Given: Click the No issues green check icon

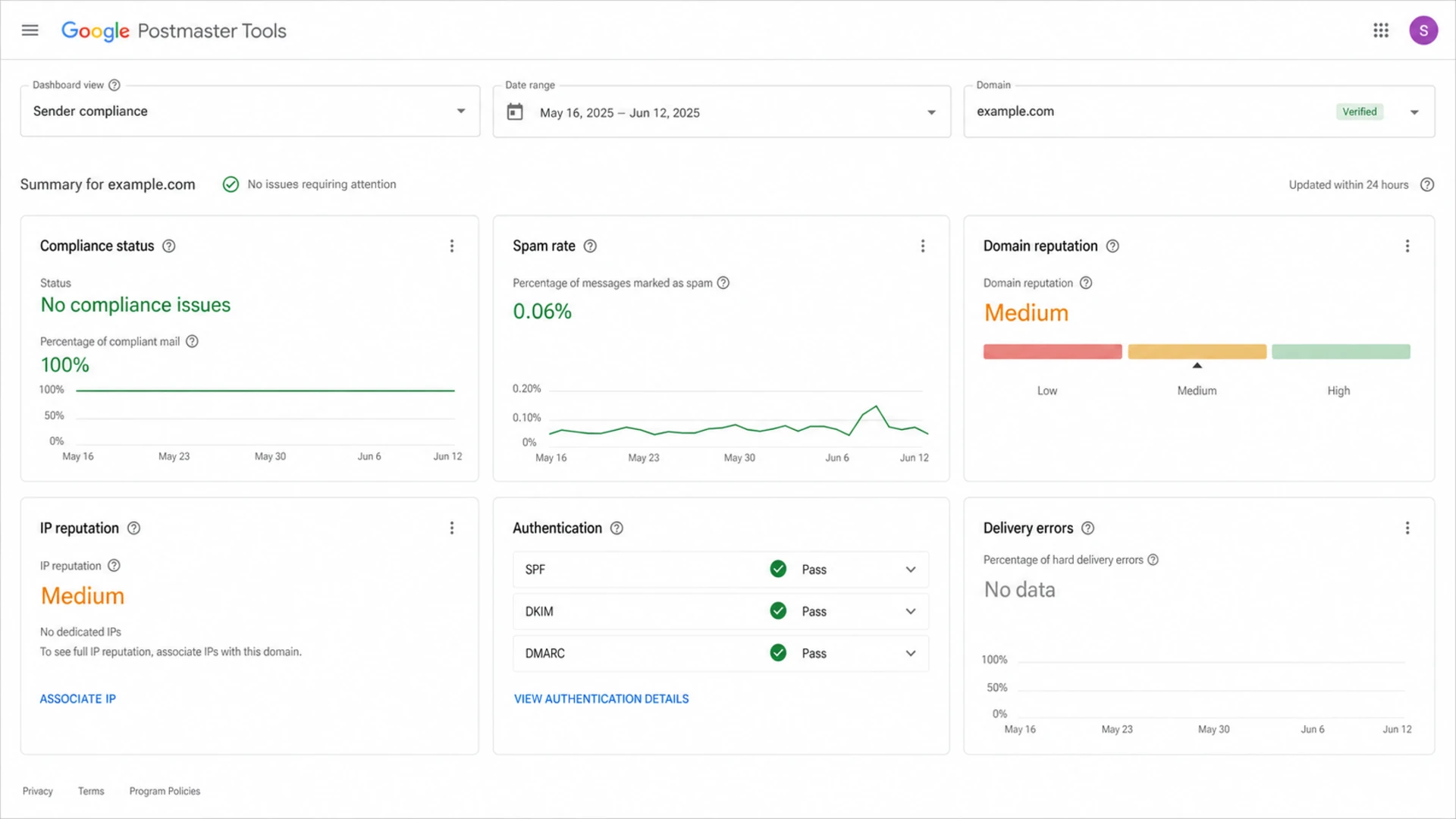Looking at the screenshot, I should 231,184.
